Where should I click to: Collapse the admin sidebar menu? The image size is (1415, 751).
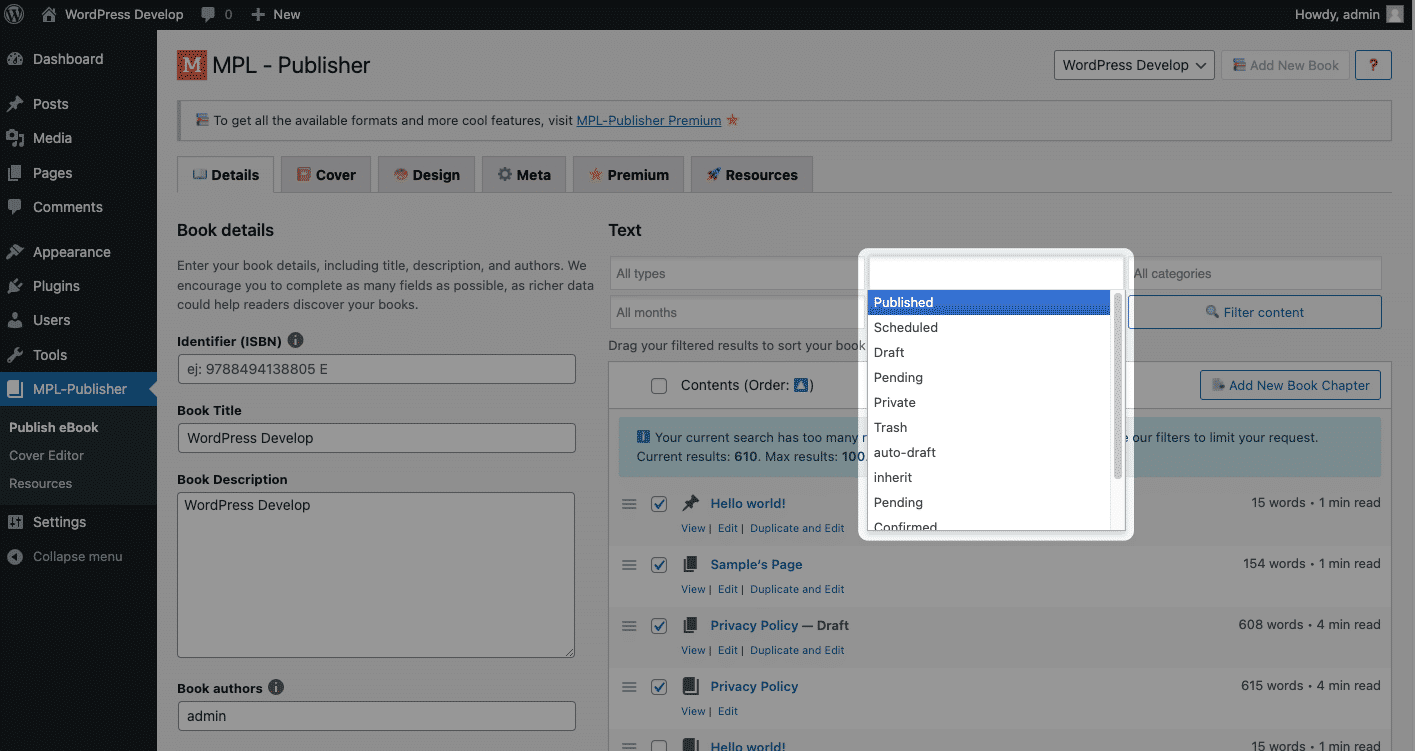(x=77, y=556)
